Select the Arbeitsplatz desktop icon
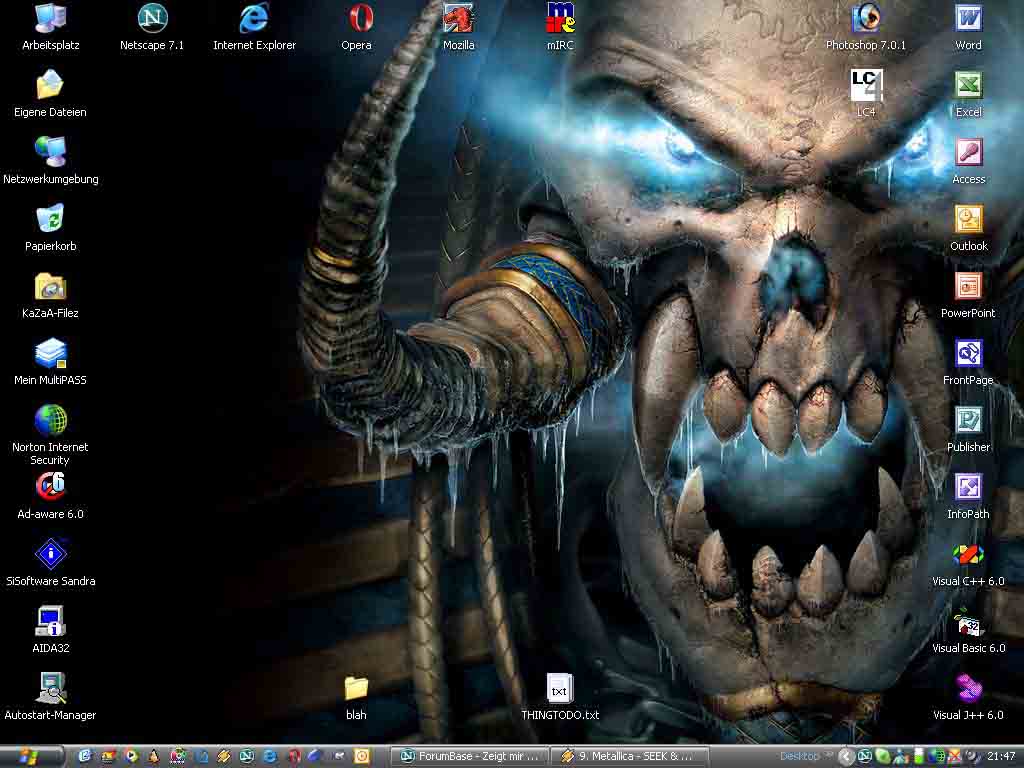 click(50, 27)
